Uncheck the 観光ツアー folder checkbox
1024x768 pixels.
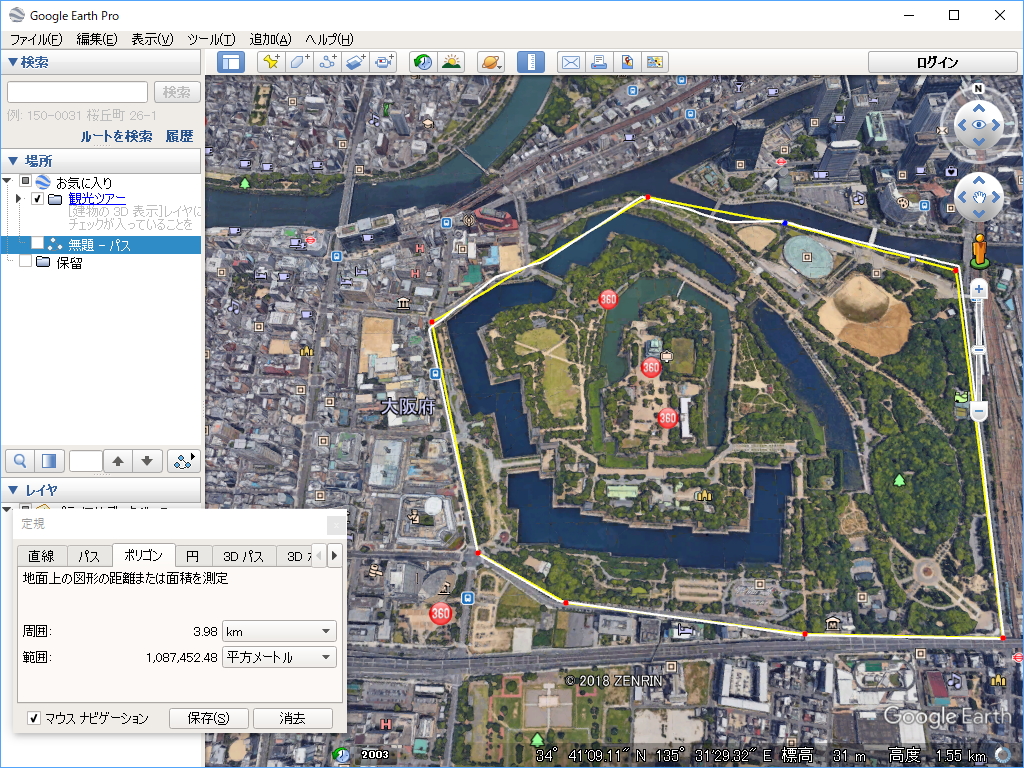pos(36,198)
